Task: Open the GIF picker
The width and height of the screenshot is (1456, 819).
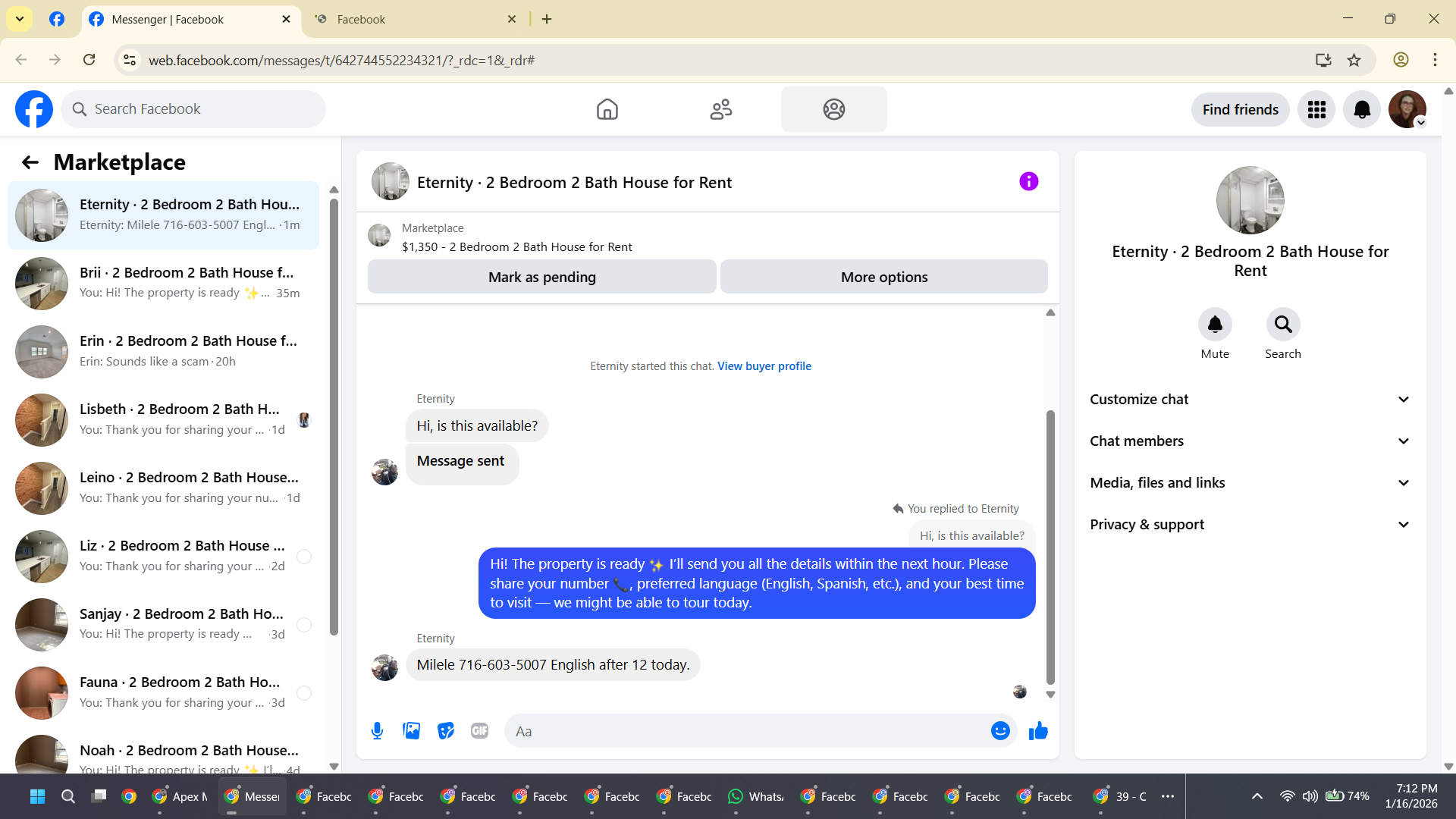Action: [479, 731]
